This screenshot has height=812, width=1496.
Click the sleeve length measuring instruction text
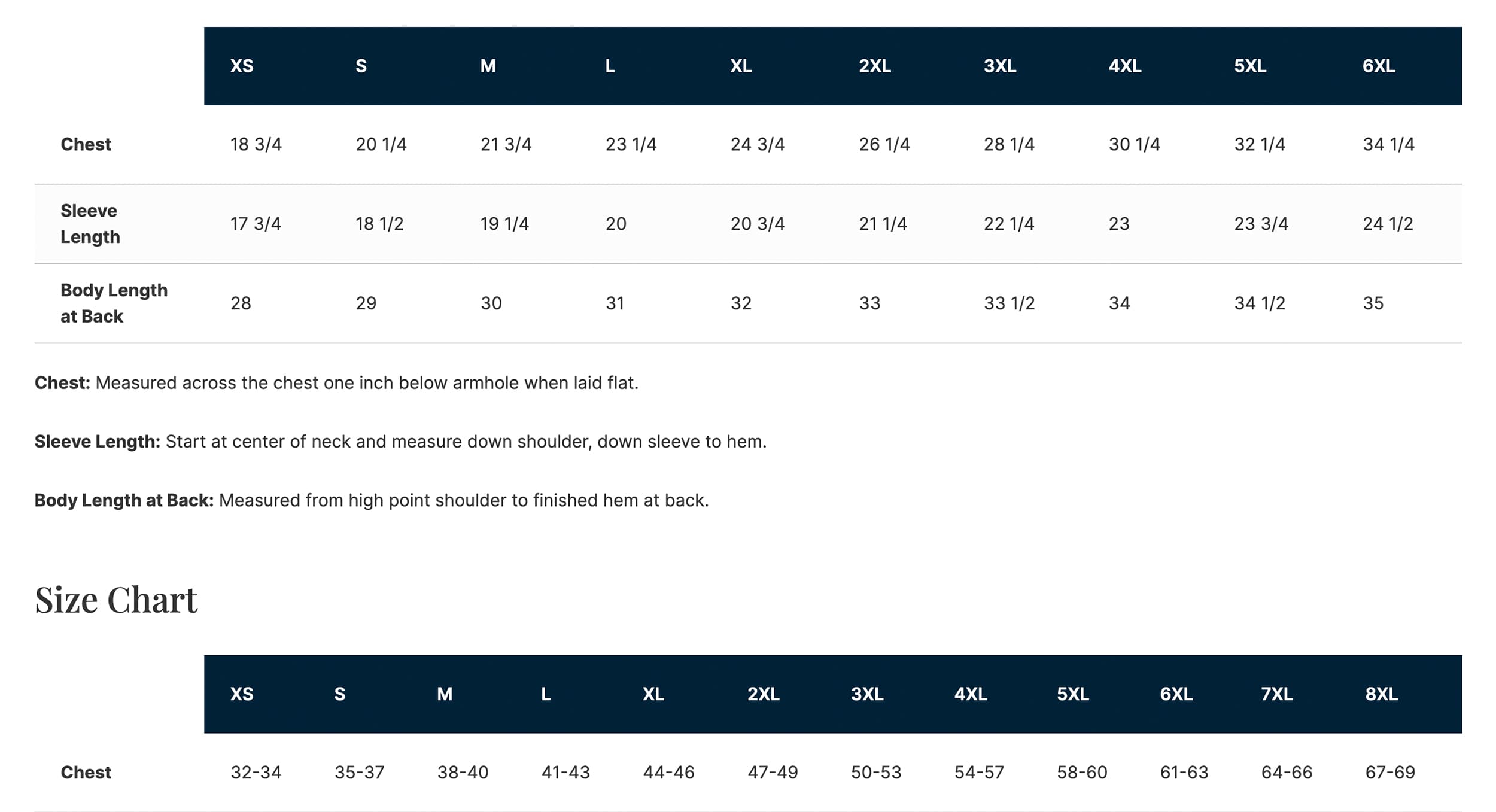(400, 442)
